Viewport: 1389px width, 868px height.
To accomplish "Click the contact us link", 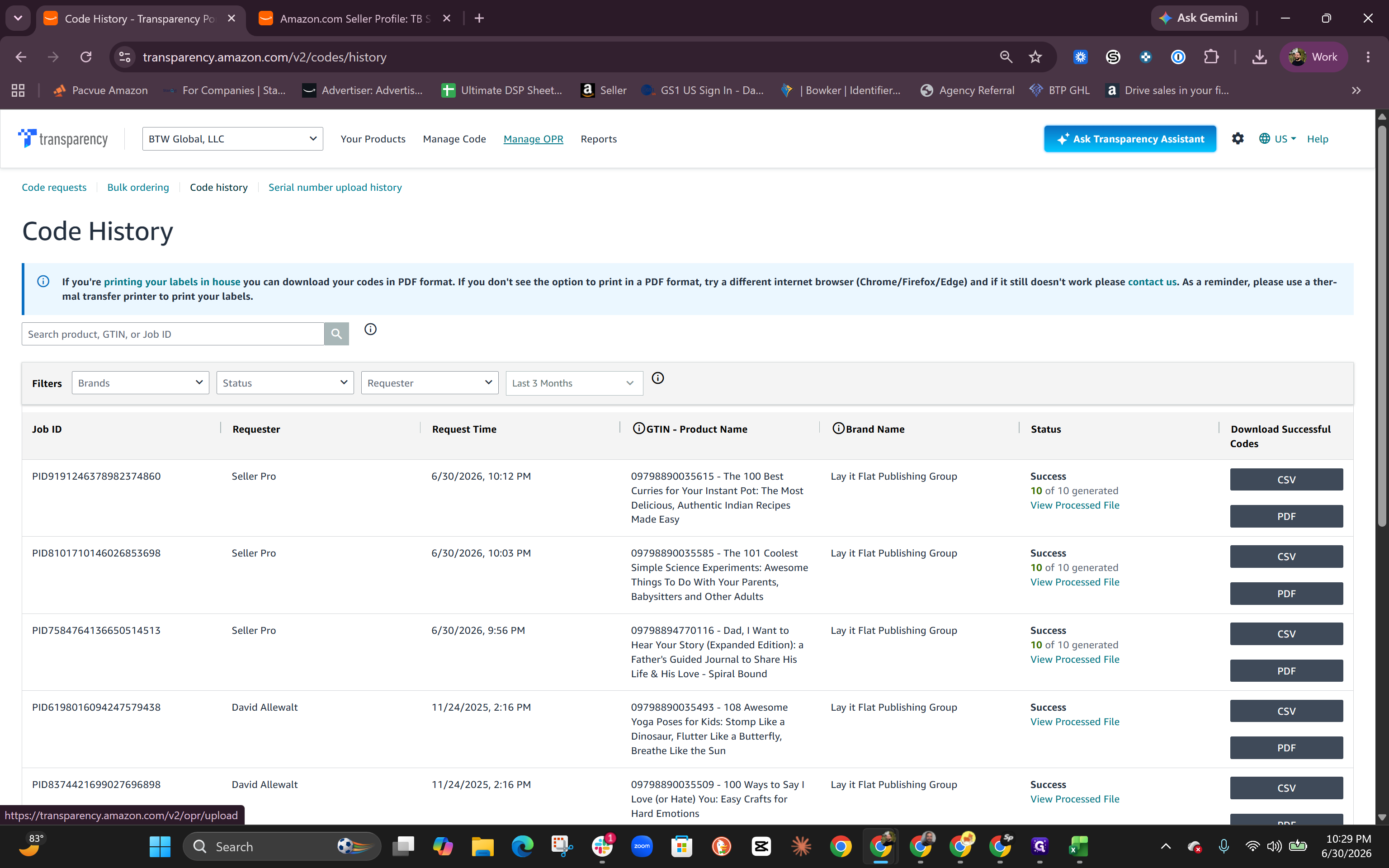I will pyautogui.click(x=1151, y=281).
